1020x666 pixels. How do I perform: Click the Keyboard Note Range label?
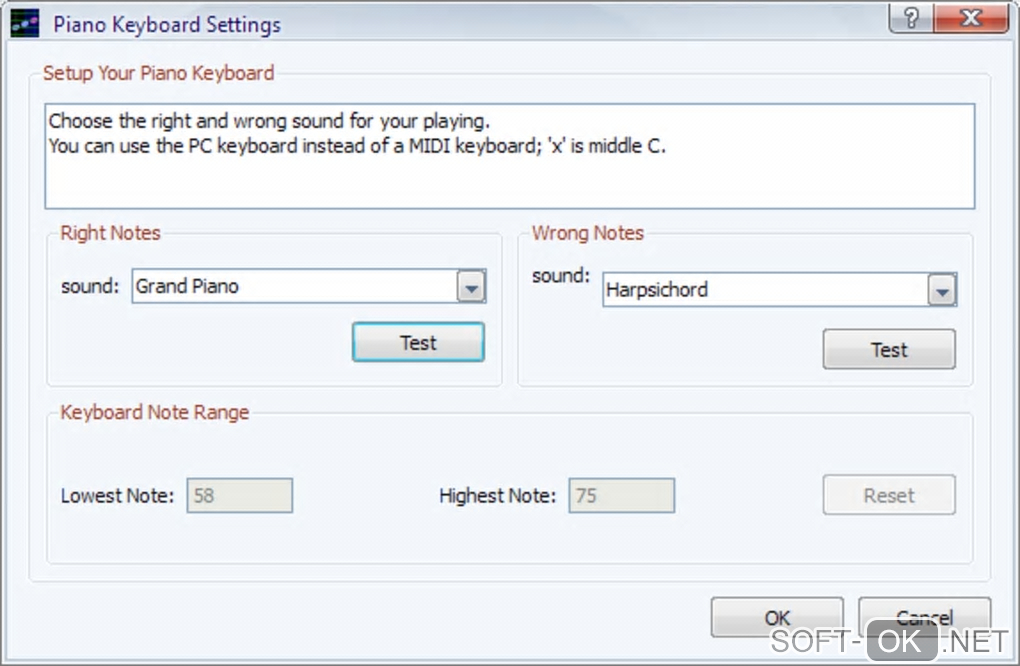(x=155, y=412)
